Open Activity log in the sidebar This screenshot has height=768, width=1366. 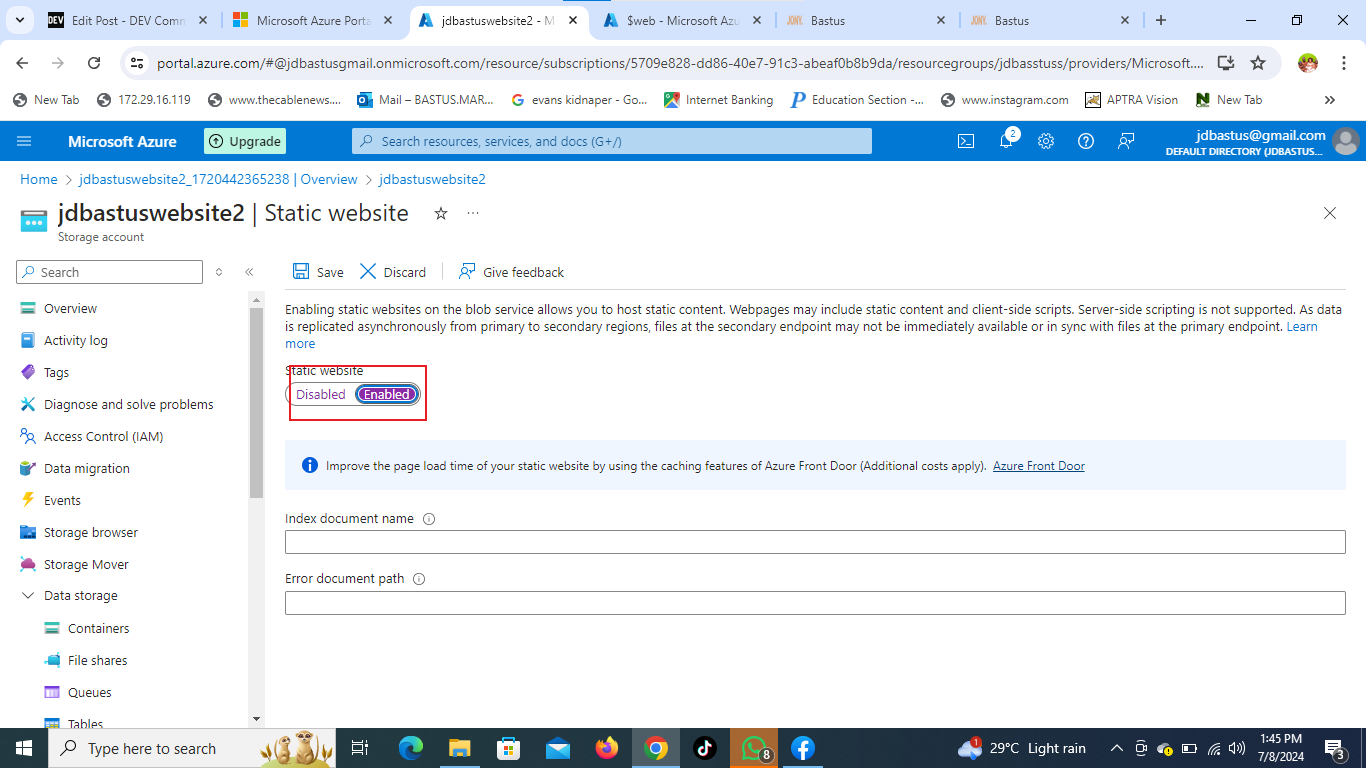pos(75,341)
